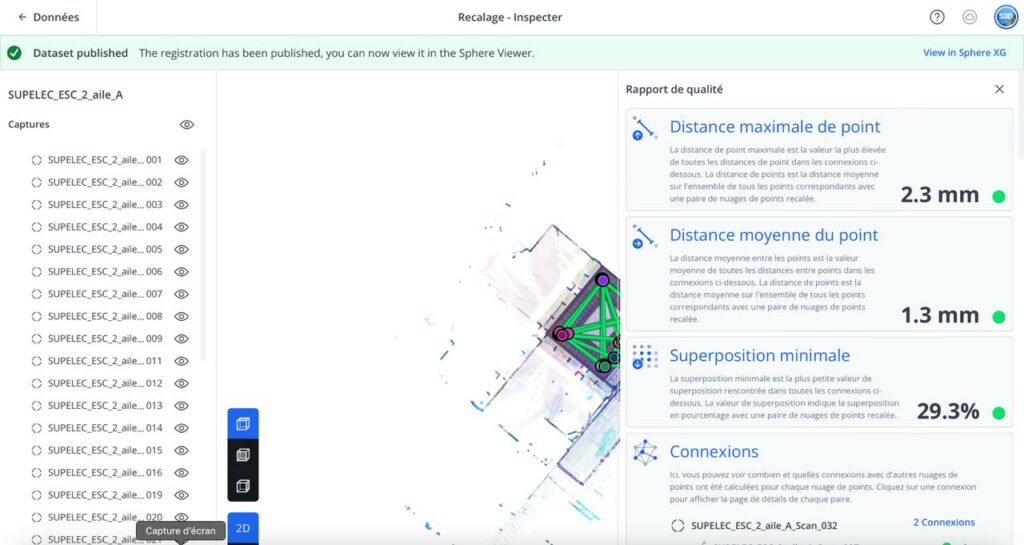
Task: Click the purple scan node in map
Action: [x=603, y=280]
